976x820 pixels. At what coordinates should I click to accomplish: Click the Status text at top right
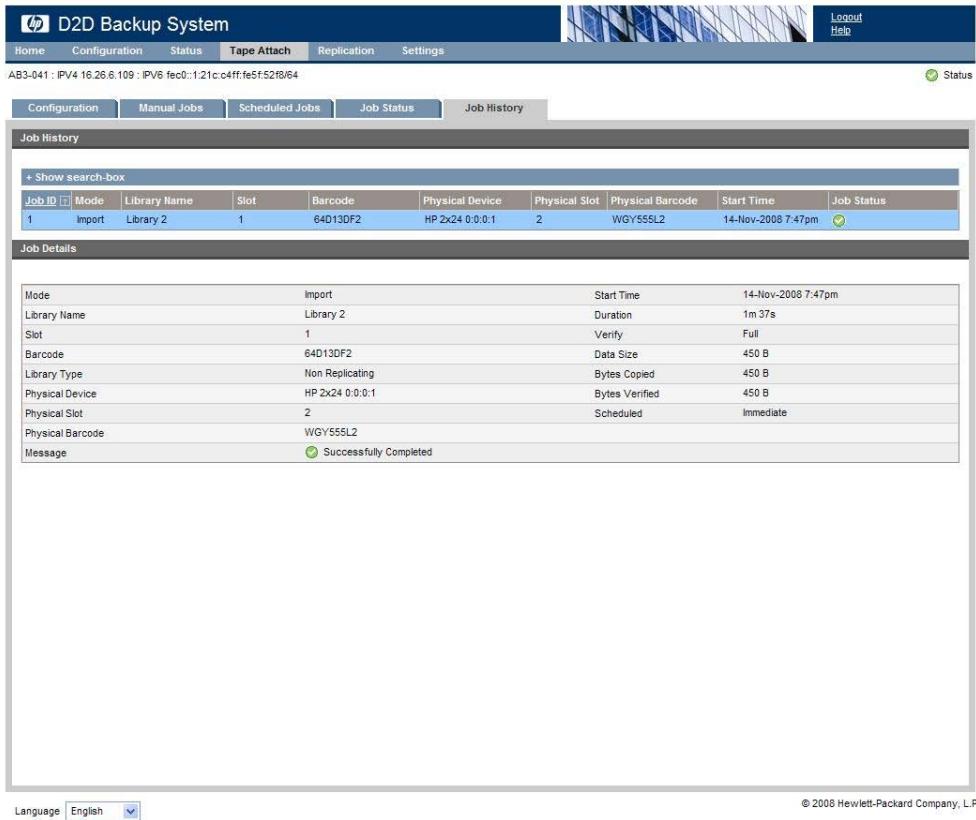(957, 75)
